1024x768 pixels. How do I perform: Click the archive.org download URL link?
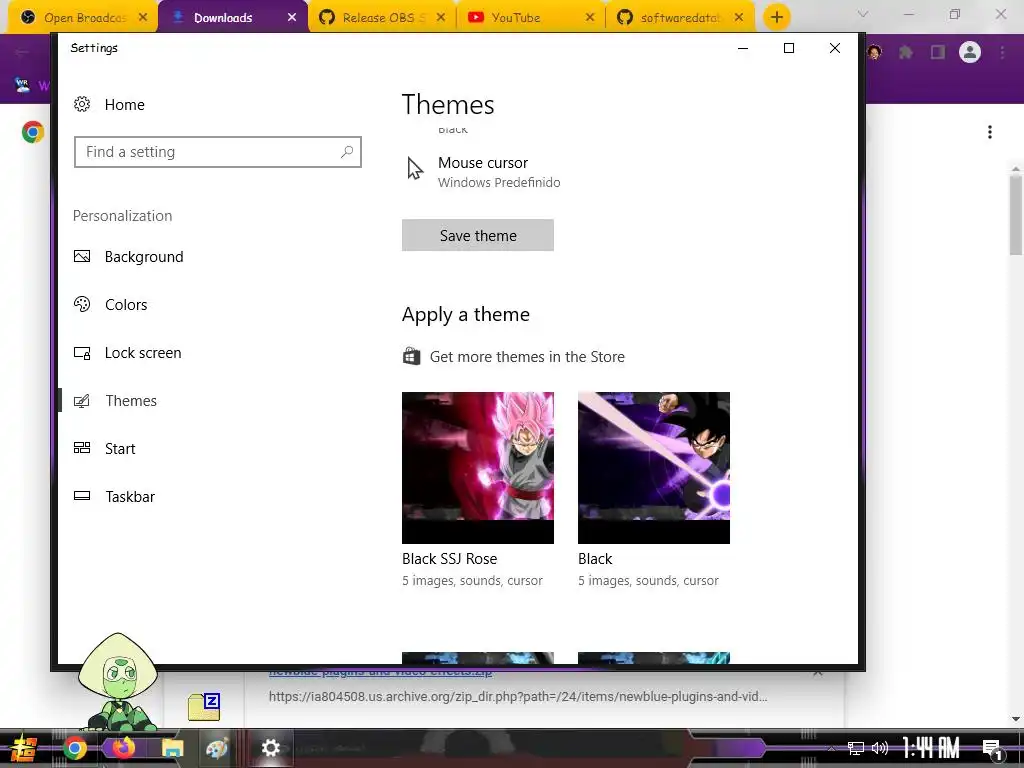coord(518,696)
